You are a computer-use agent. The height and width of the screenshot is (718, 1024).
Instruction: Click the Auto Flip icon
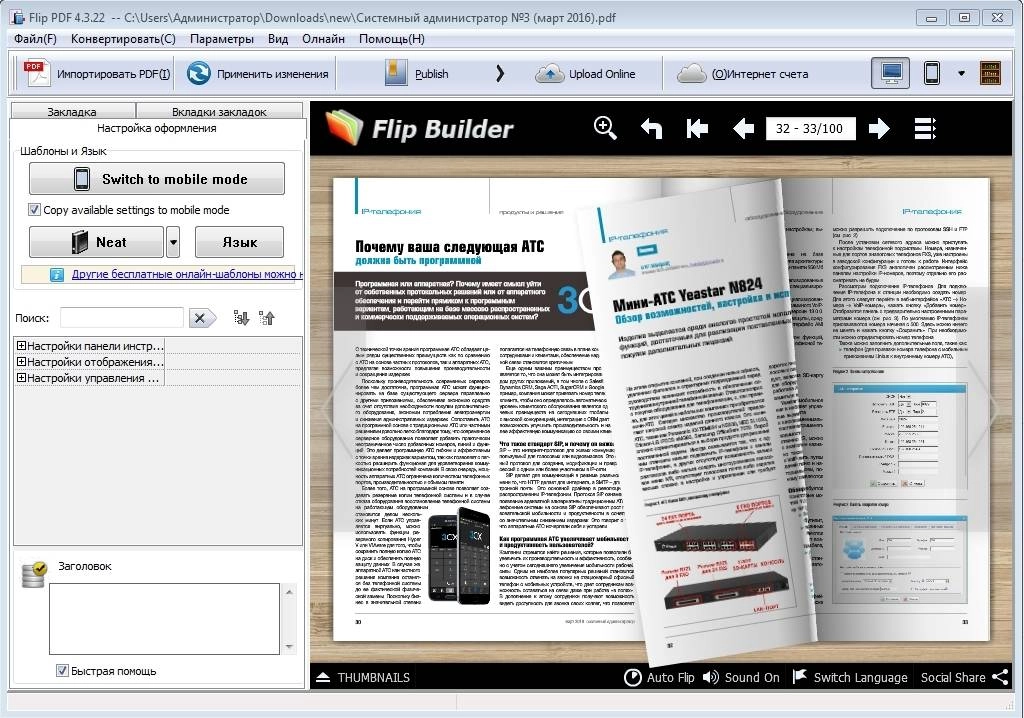(x=632, y=677)
